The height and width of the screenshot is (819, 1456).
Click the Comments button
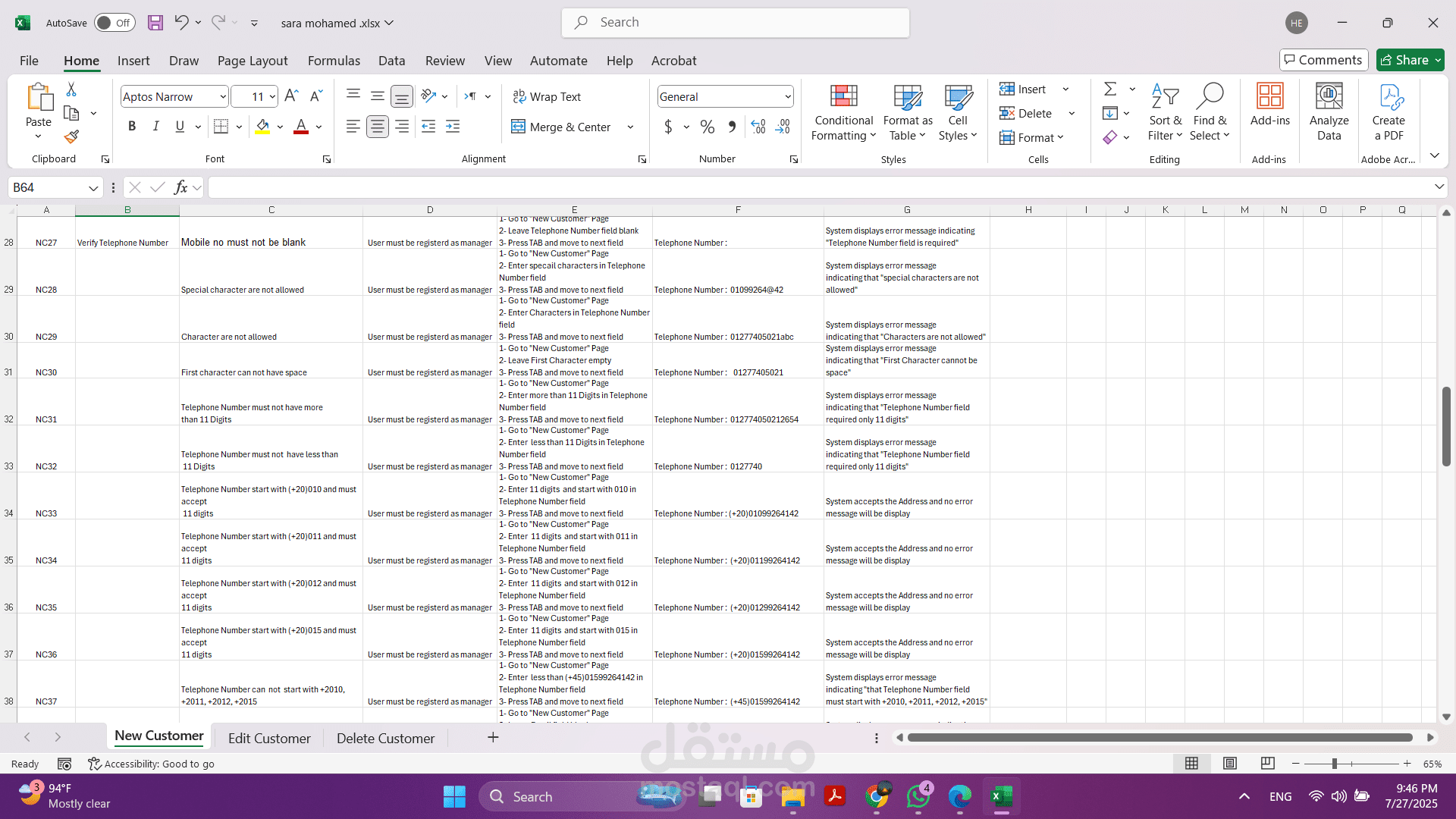1323,60
